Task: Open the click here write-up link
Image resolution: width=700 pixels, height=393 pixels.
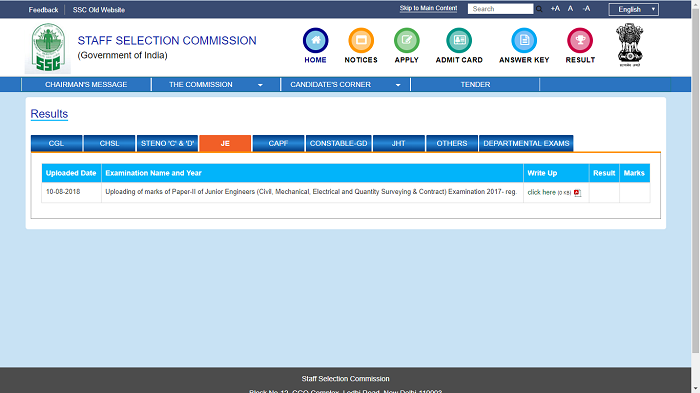Action: (x=542, y=192)
